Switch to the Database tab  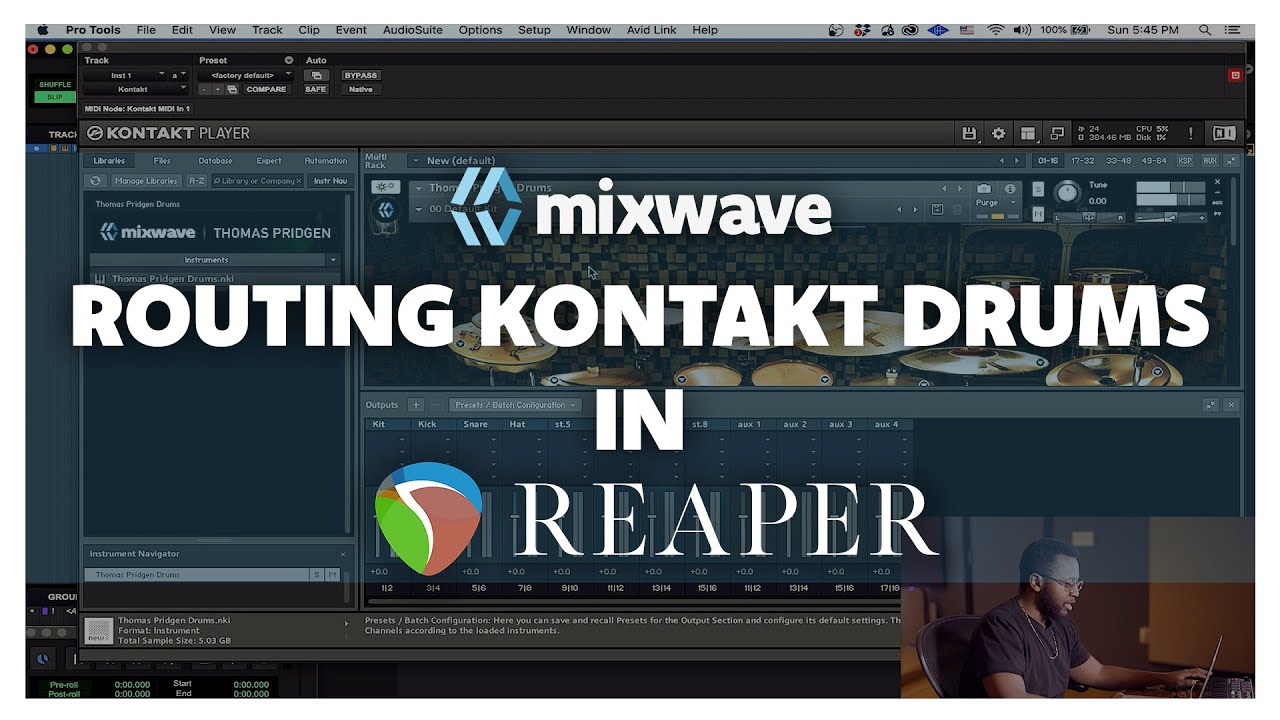click(x=215, y=160)
